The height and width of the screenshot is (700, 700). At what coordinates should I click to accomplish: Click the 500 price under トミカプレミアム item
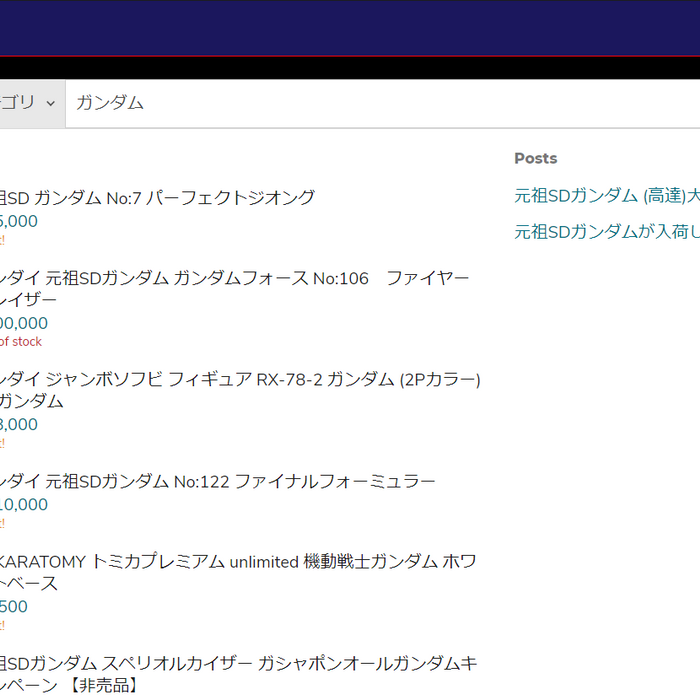point(14,607)
